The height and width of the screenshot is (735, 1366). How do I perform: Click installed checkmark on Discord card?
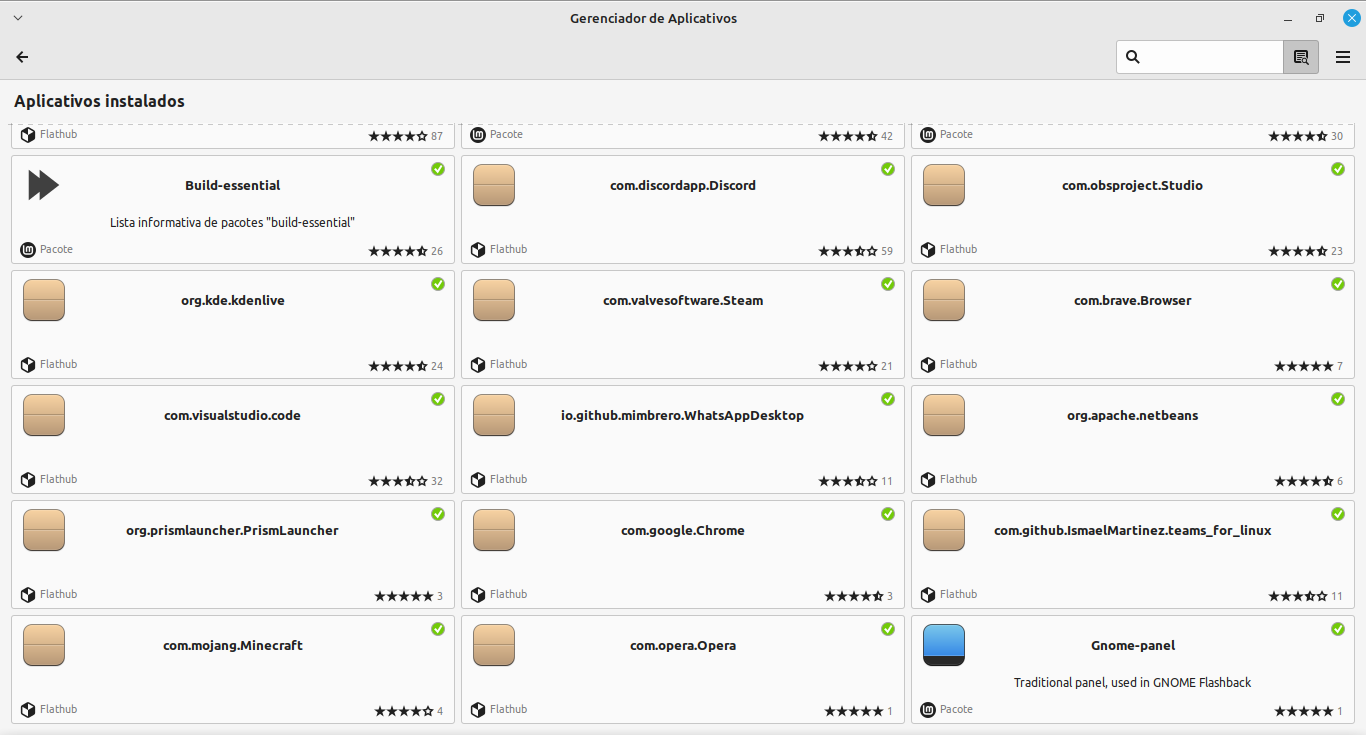pyautogui.click(x=888, y=169)
